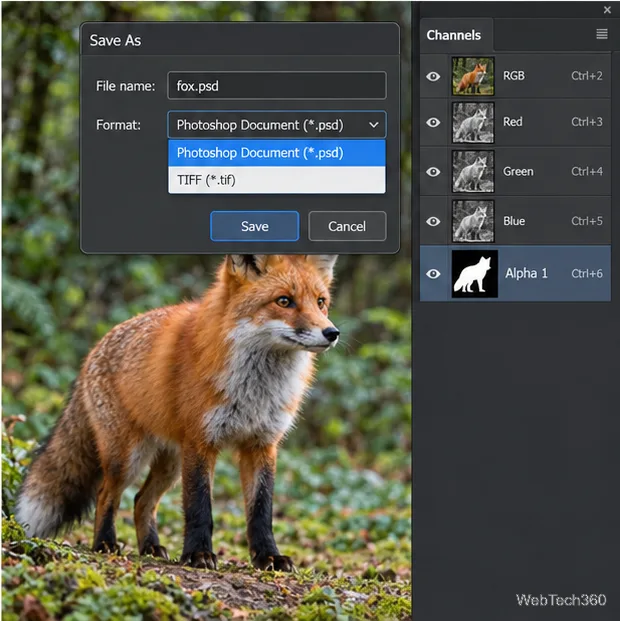Choose Photoshop Document (*.psd) from list
The height and width of the screenshot is (621, 620).
277,153
